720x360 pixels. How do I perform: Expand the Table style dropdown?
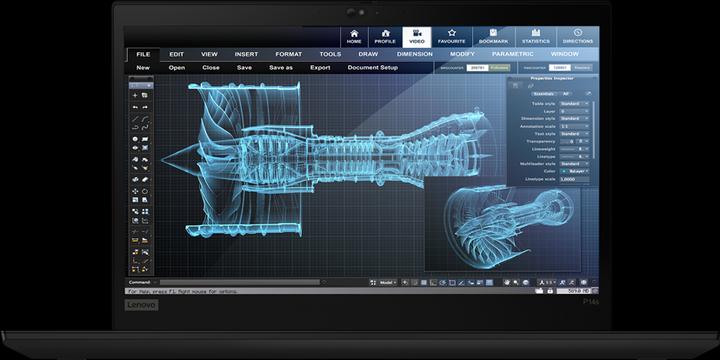(574, 104)
